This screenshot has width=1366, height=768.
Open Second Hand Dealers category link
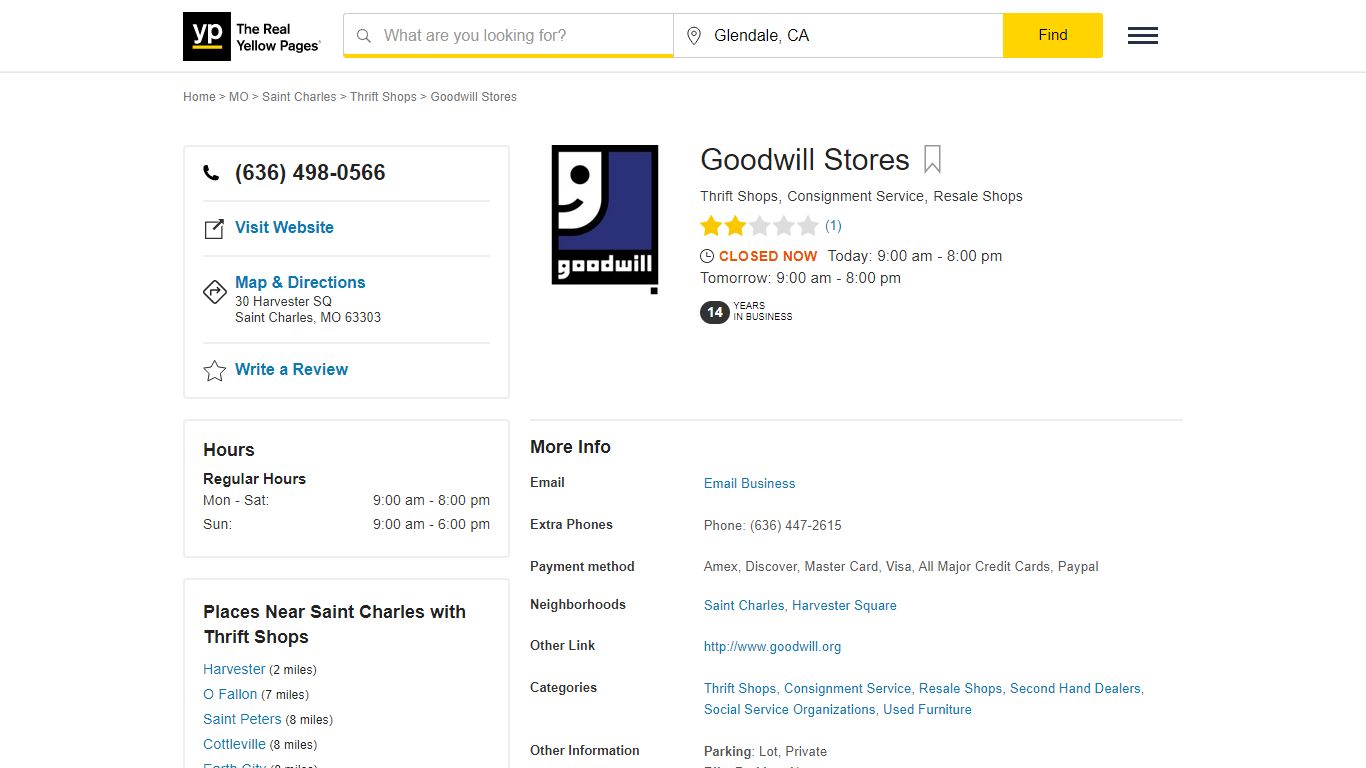(x=1075, y=688)
